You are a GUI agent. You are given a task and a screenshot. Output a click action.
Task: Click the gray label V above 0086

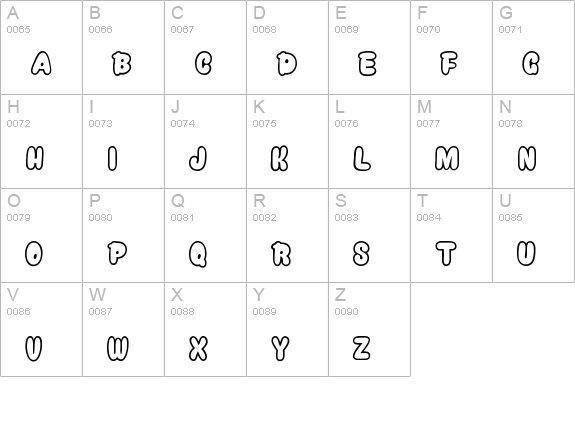13,294
